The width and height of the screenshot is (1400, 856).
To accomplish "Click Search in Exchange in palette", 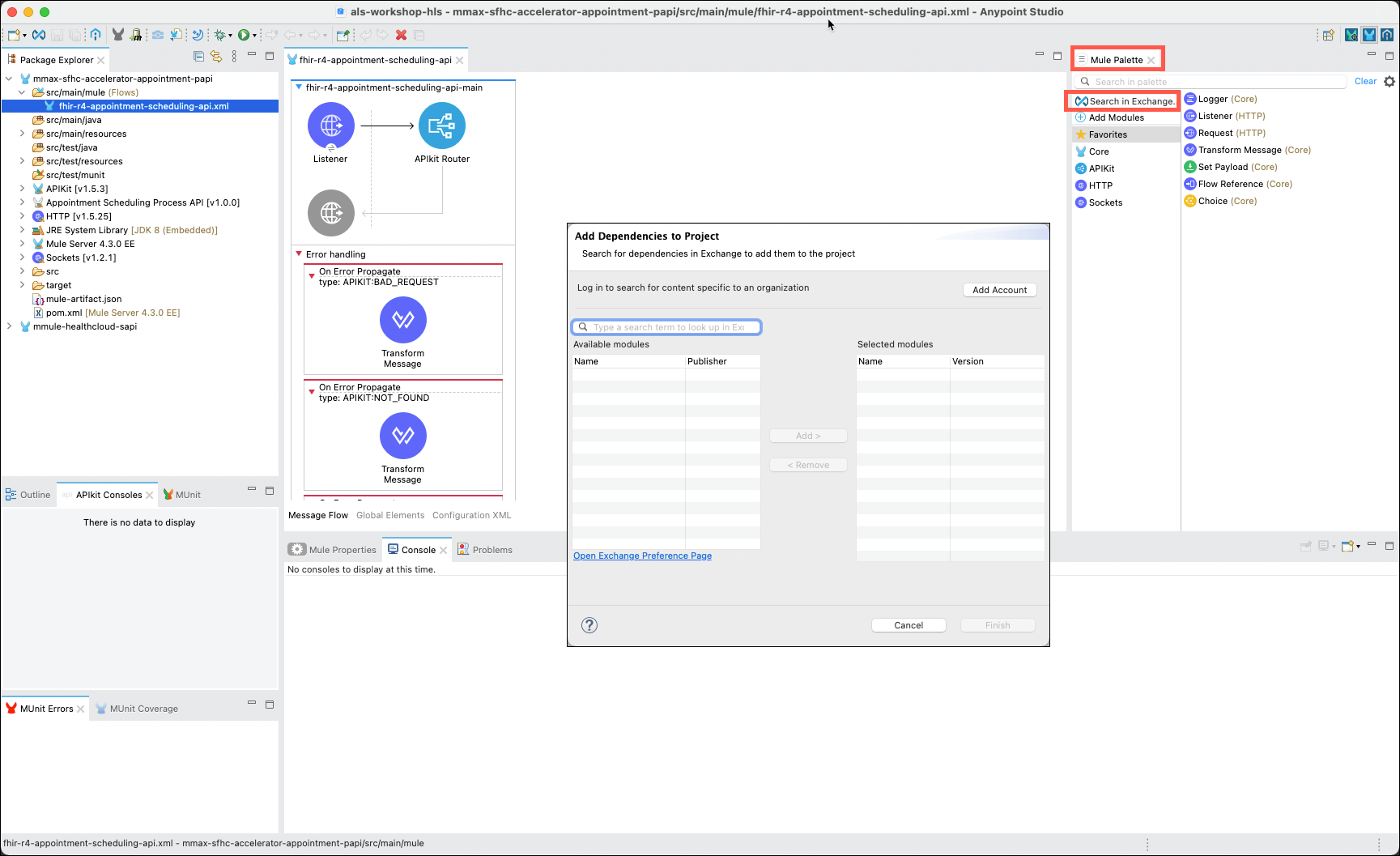I will point(1125,101).
